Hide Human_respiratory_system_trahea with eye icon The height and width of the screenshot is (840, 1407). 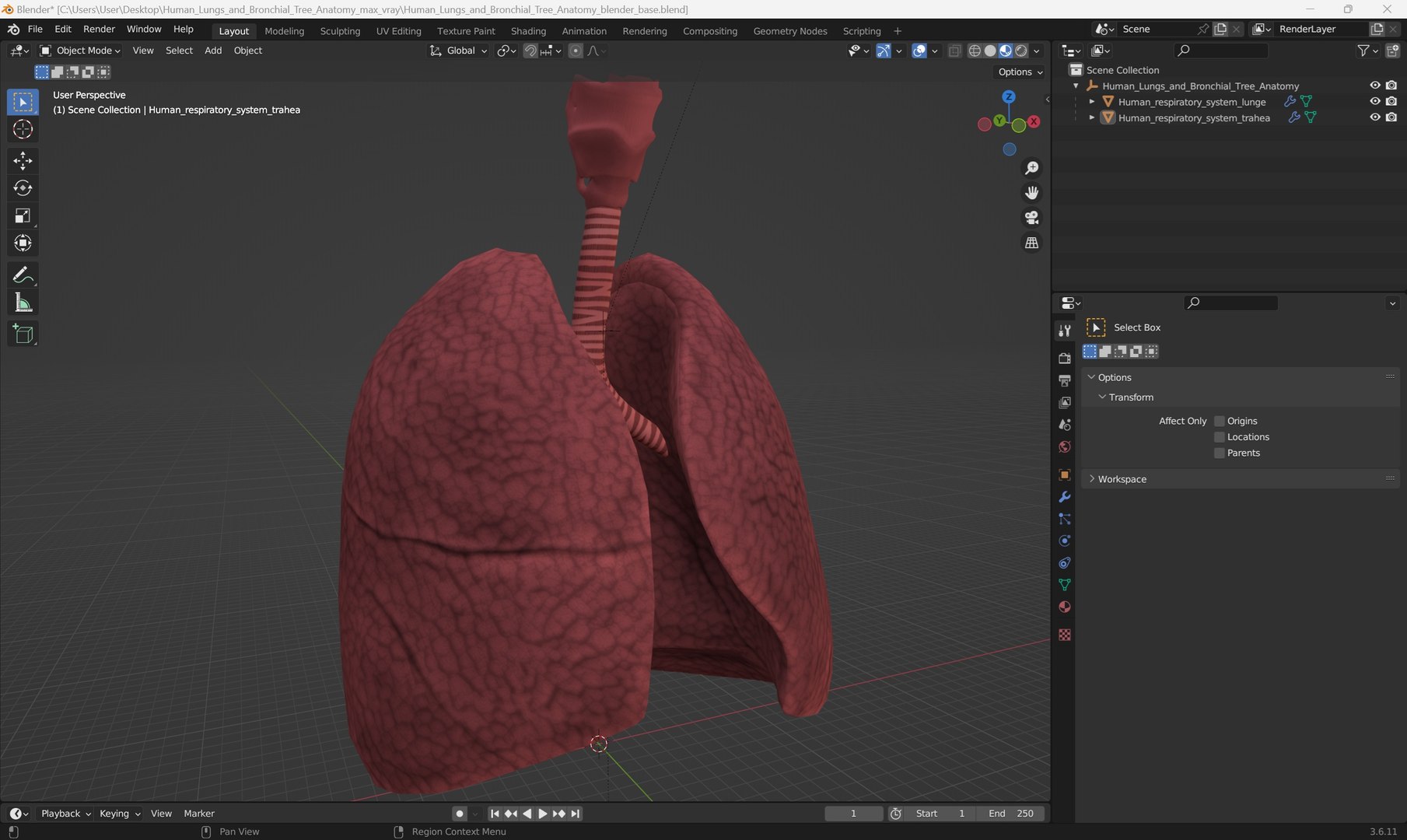tap(1374, 117)
